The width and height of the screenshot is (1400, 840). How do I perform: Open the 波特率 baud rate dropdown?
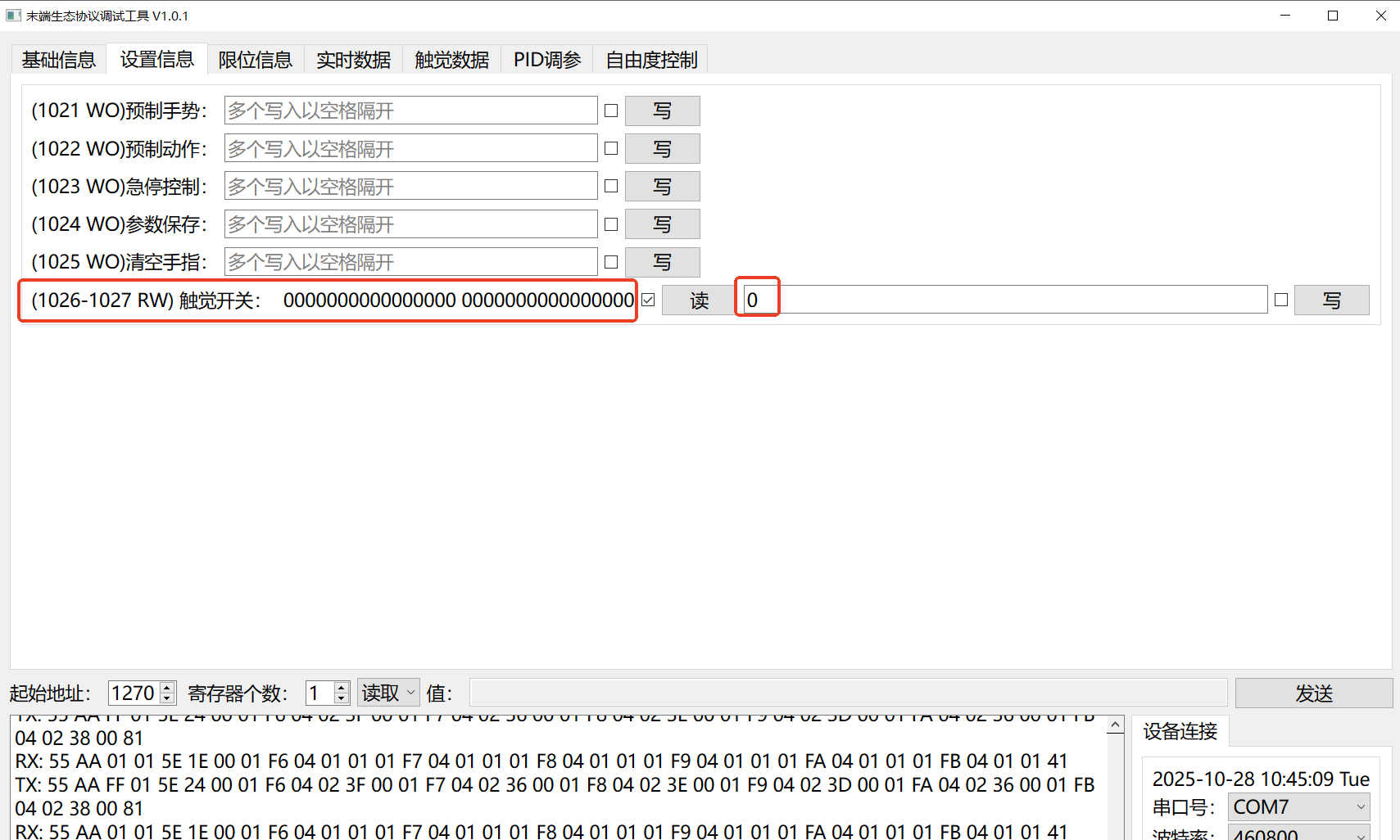1298,833
